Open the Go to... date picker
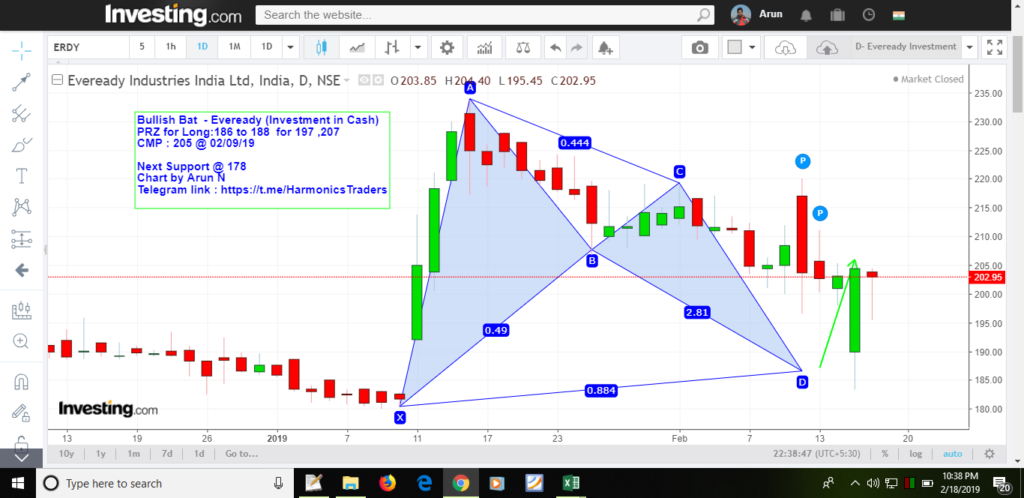Screen dimensions: 1024x498 pyautogui.click(x=241, y=454)
